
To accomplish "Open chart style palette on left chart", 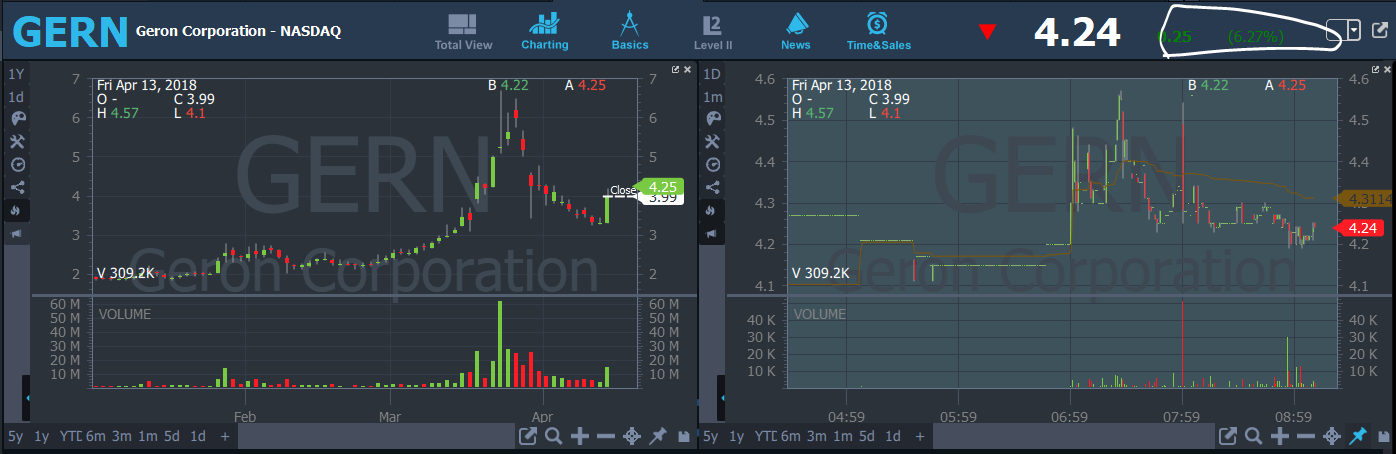I will 17,119.
